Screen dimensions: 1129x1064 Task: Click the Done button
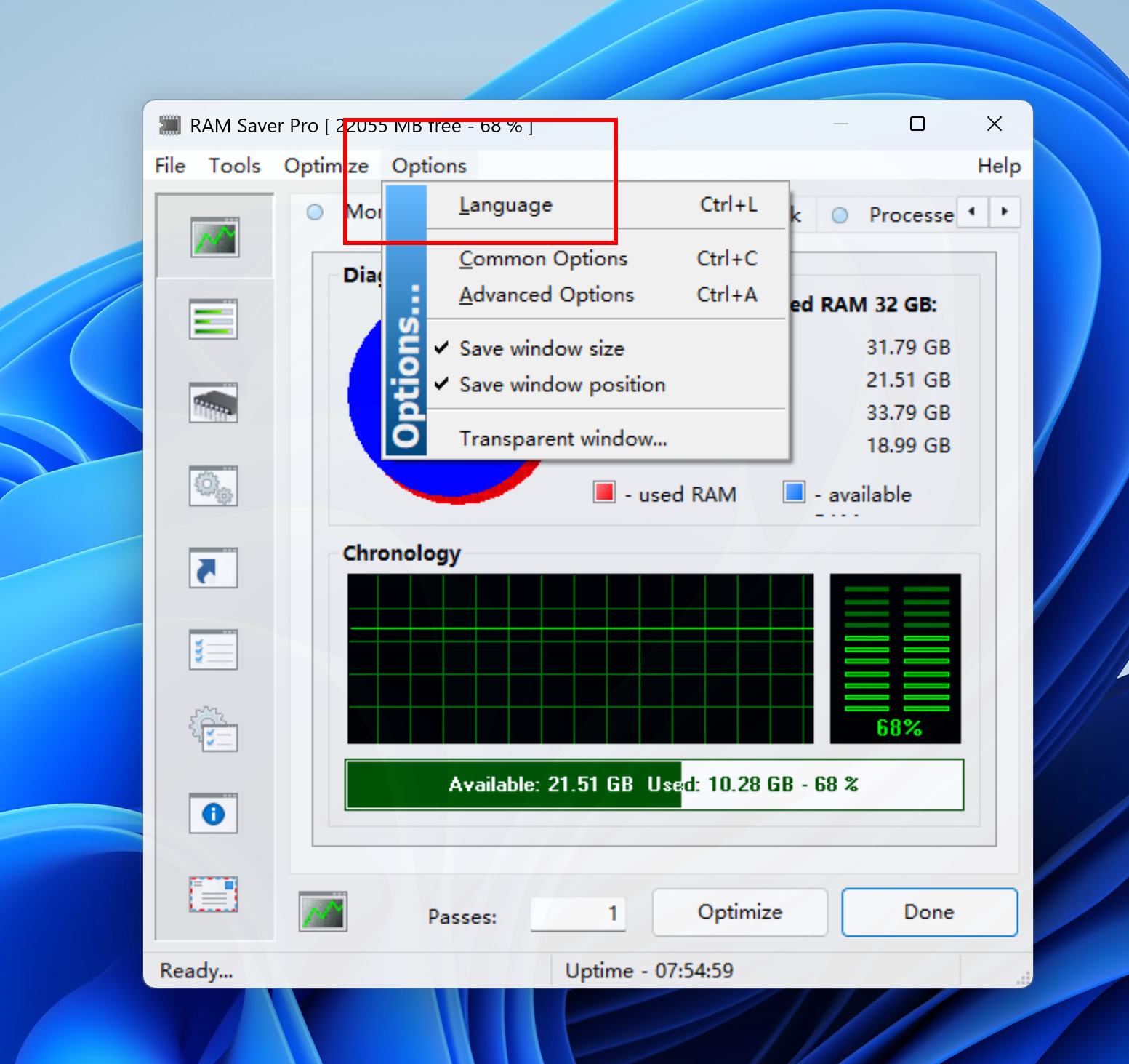pos(928,912)
